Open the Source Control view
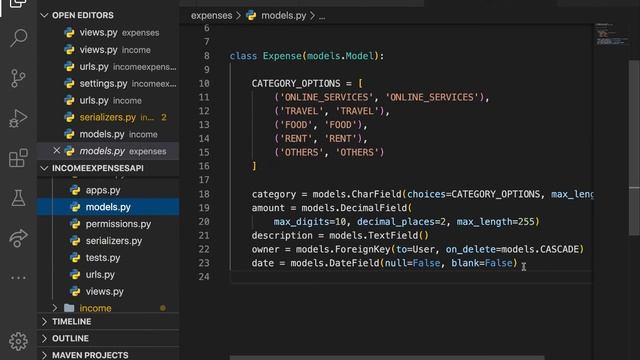The height and width of the screenshot is (360, 640). 18,78
